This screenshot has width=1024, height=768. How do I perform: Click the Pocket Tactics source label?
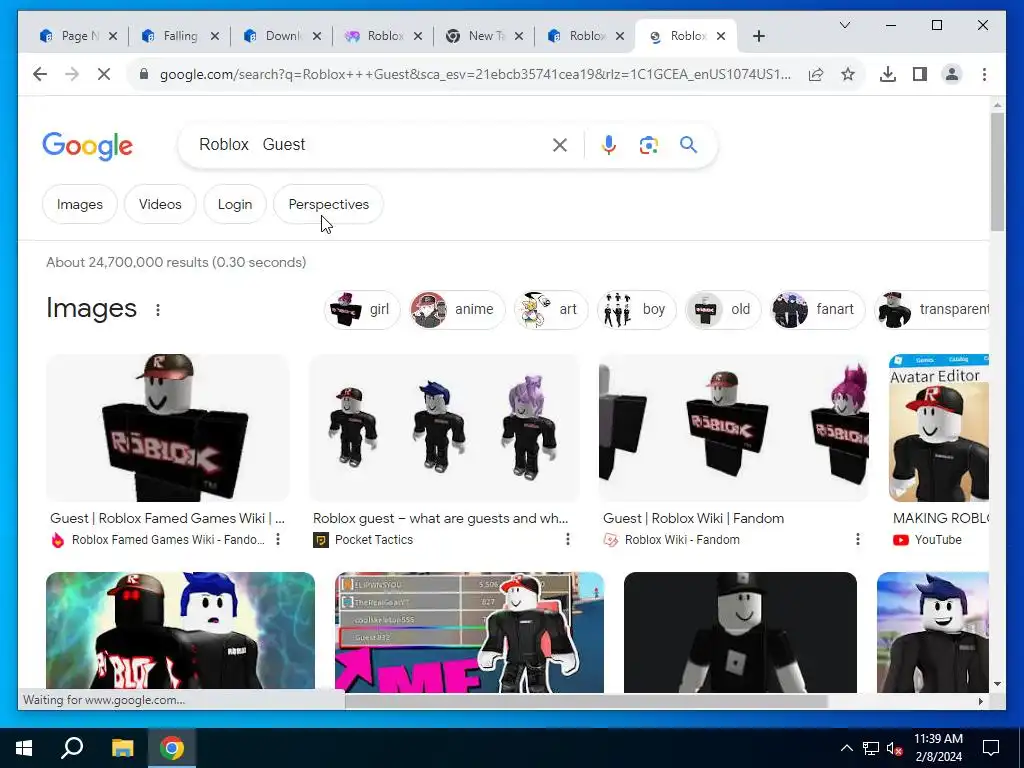(374, 540)
